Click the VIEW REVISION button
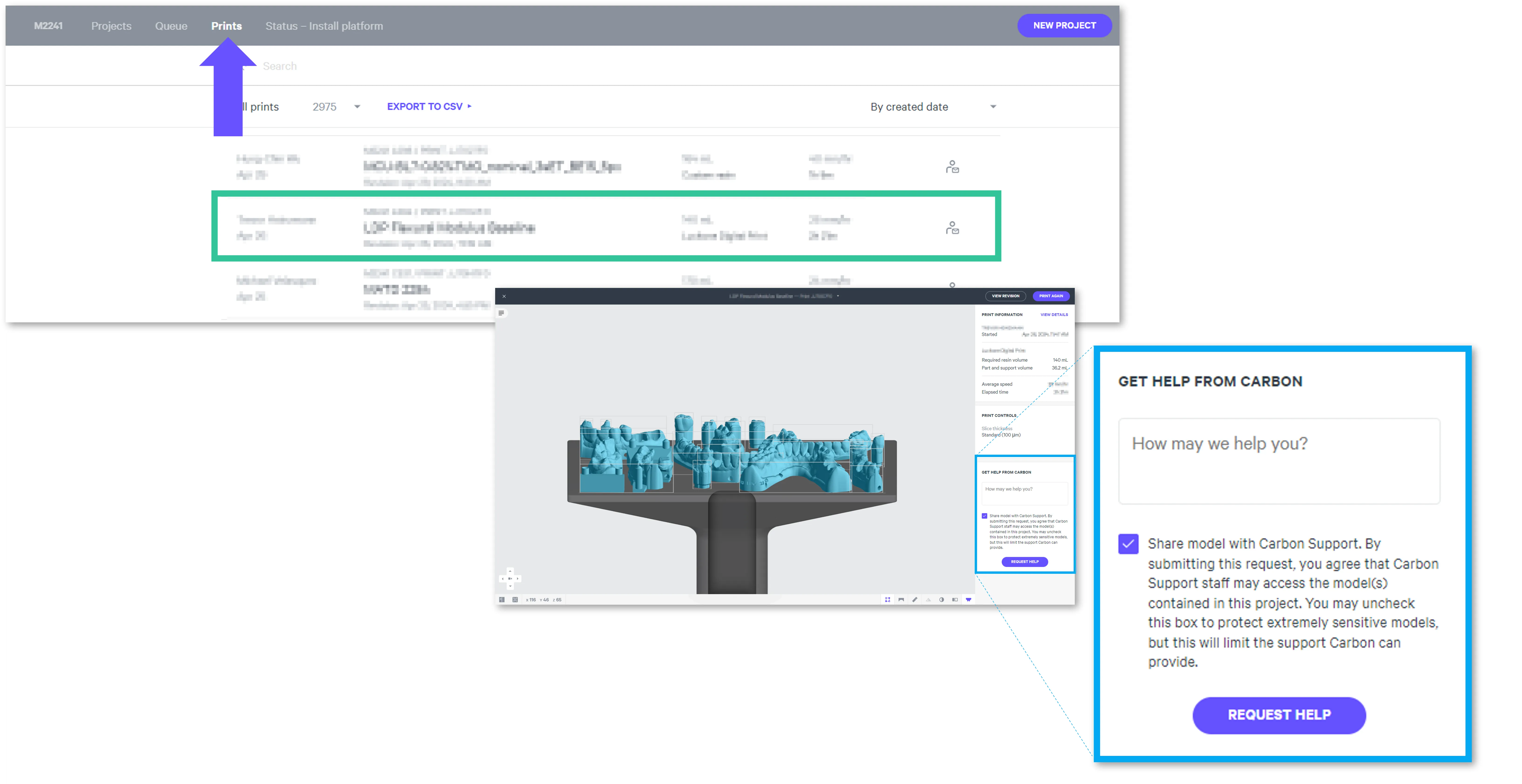Image resolution: width=1522 pixels, height=784 pixels. coord(1006,296)
